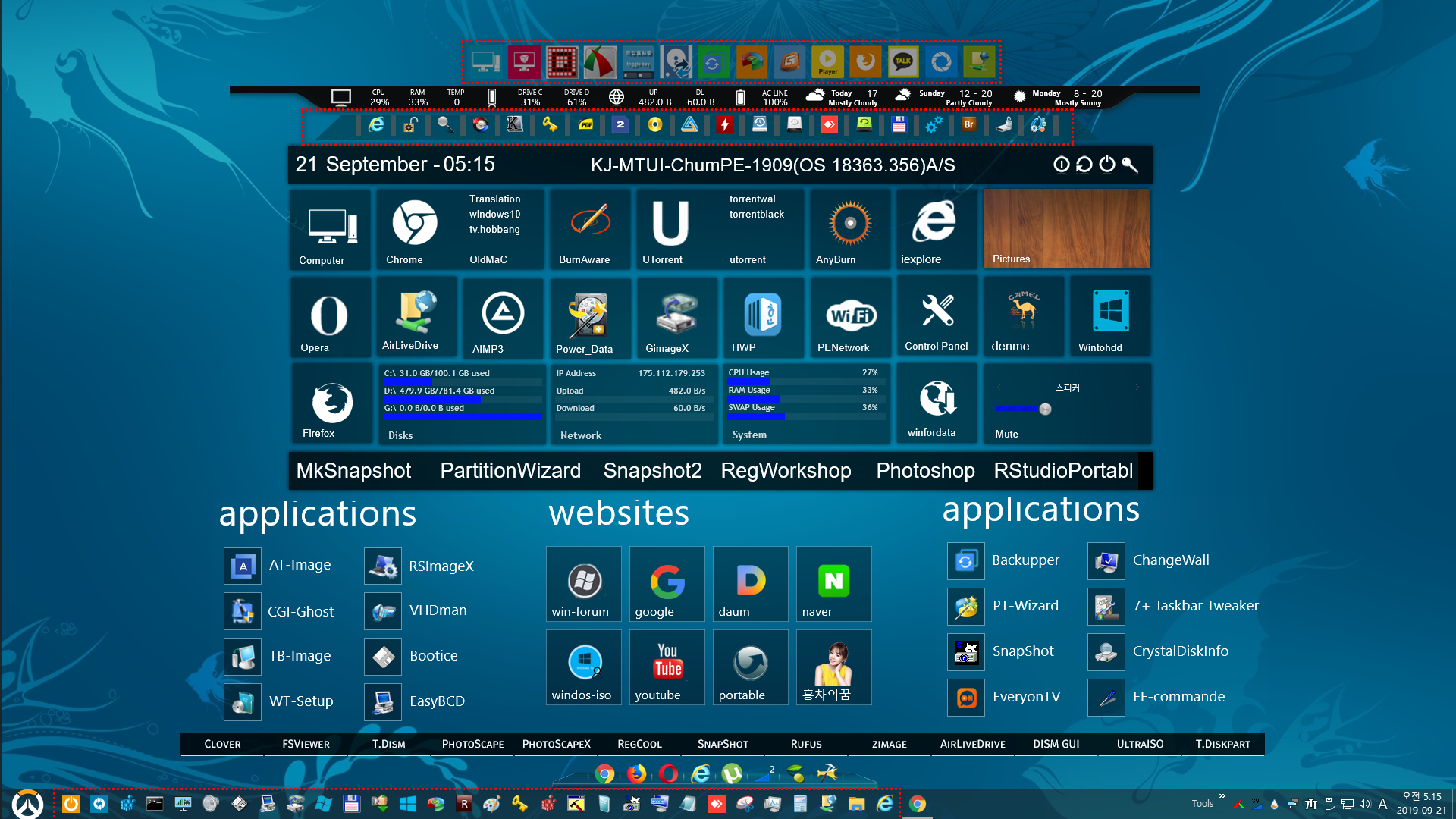Click the speaker next-device arrow
Screen dimensions: 1456x819
[x=1137, y=387]
